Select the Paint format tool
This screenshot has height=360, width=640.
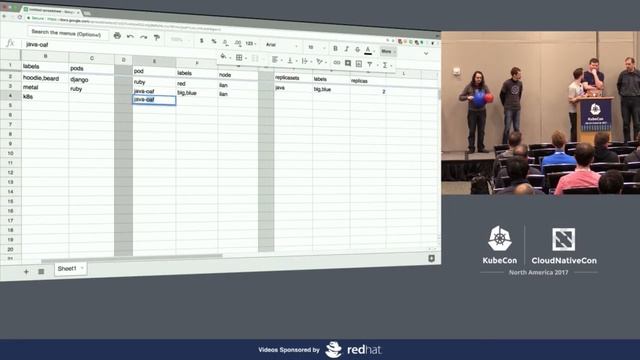point(156,38)
